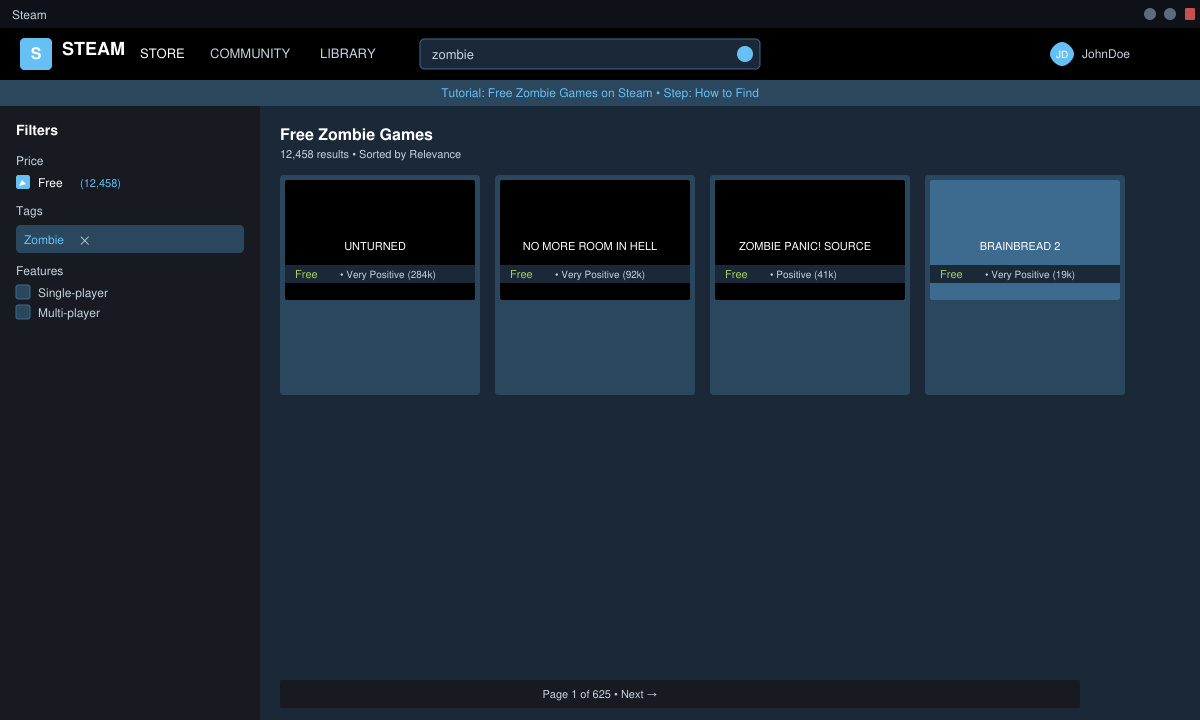
Task: Open the NO MORE ROOM IN HELL card
Action: click(x=595, y=285)
